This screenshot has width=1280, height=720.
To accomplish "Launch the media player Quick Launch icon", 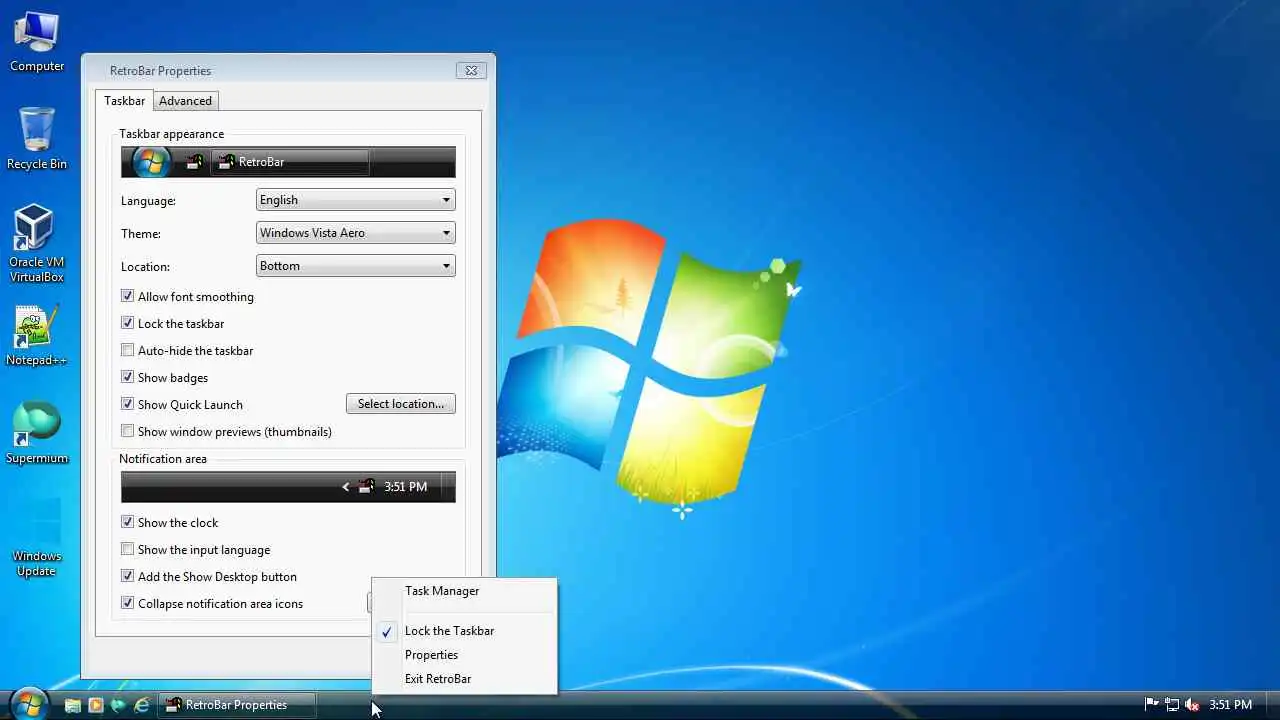I will (x=96, y=705).
